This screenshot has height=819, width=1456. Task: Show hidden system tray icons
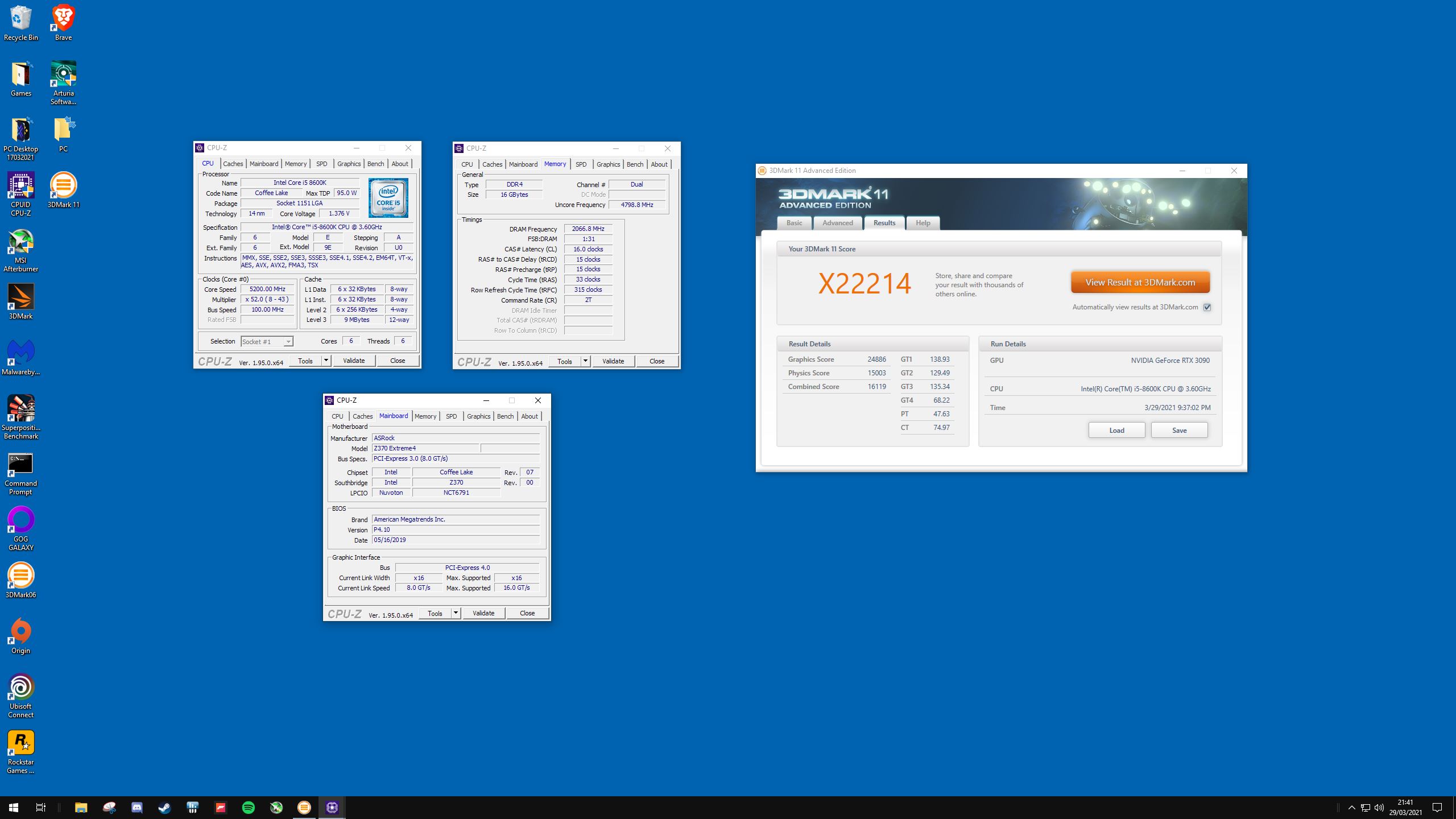point(1352,808)
